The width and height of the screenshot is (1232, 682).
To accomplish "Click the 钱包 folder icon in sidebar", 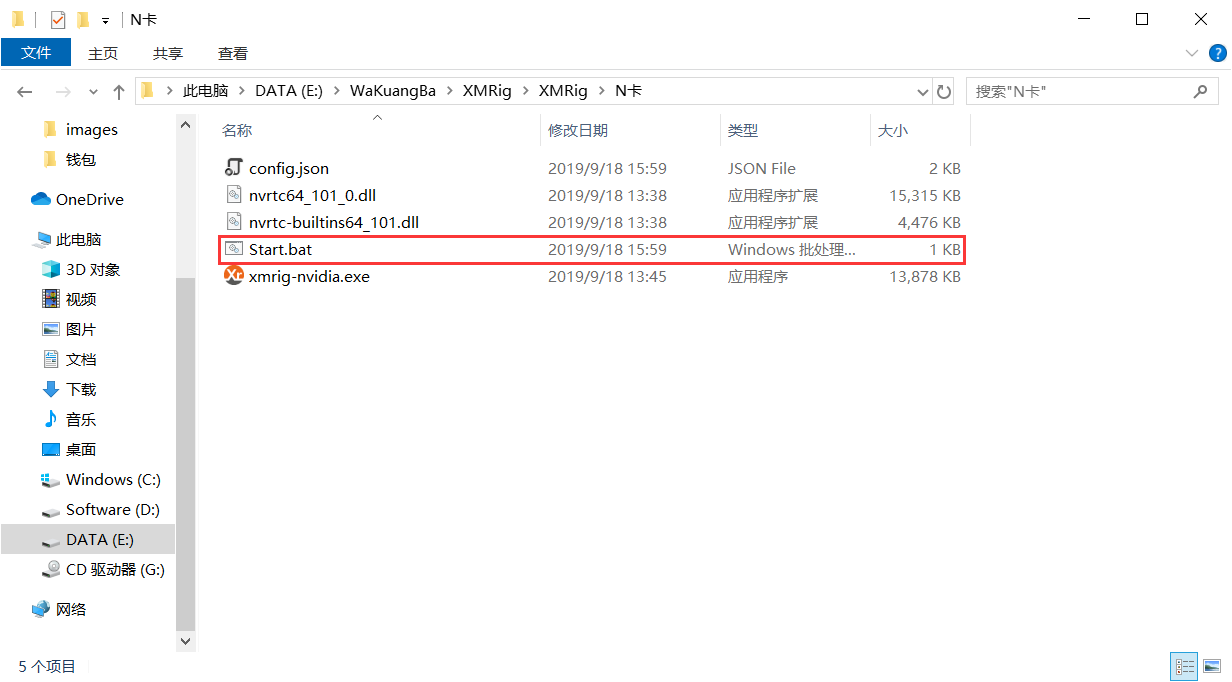I will coord(50,159).
